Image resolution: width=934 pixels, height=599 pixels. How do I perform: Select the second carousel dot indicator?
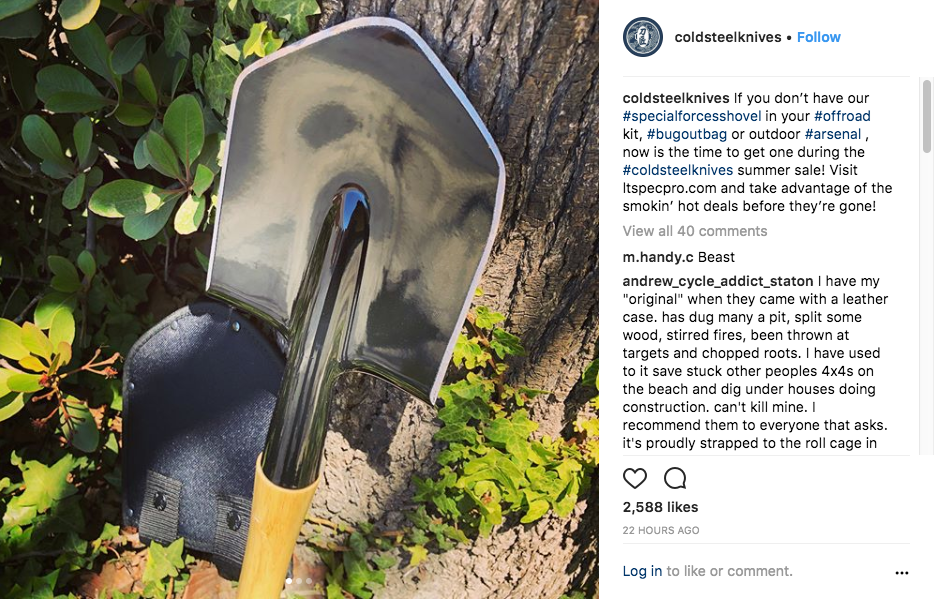tap(299, 581)
